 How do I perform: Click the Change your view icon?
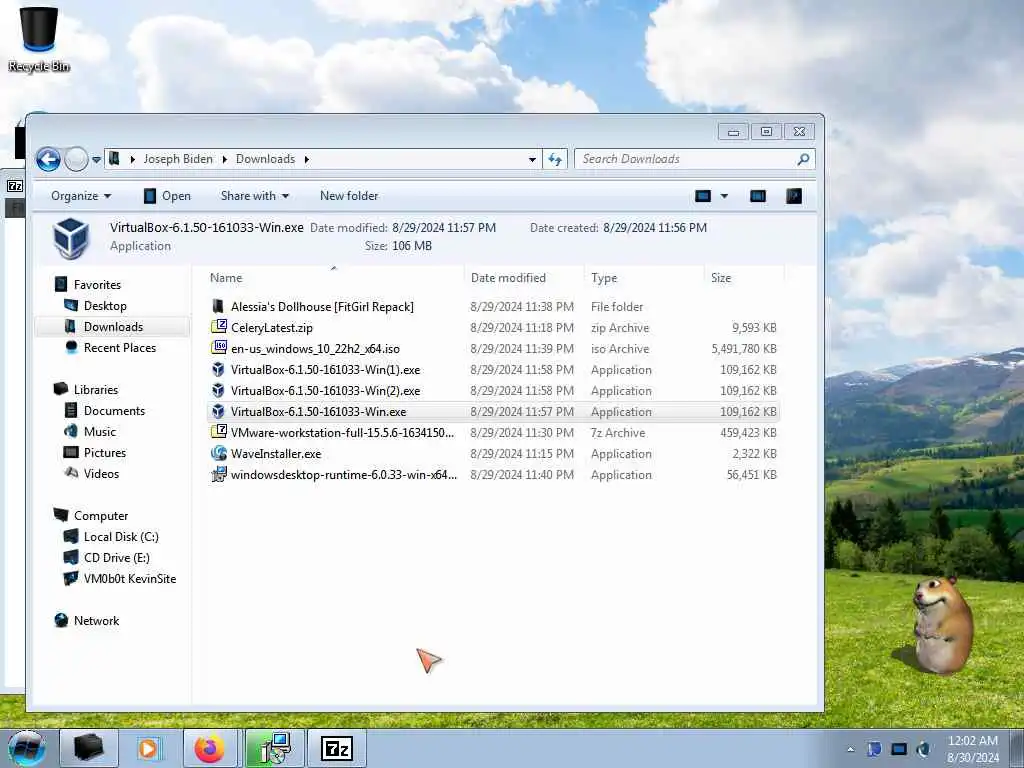pyautogui.click(x=703, y=196)
